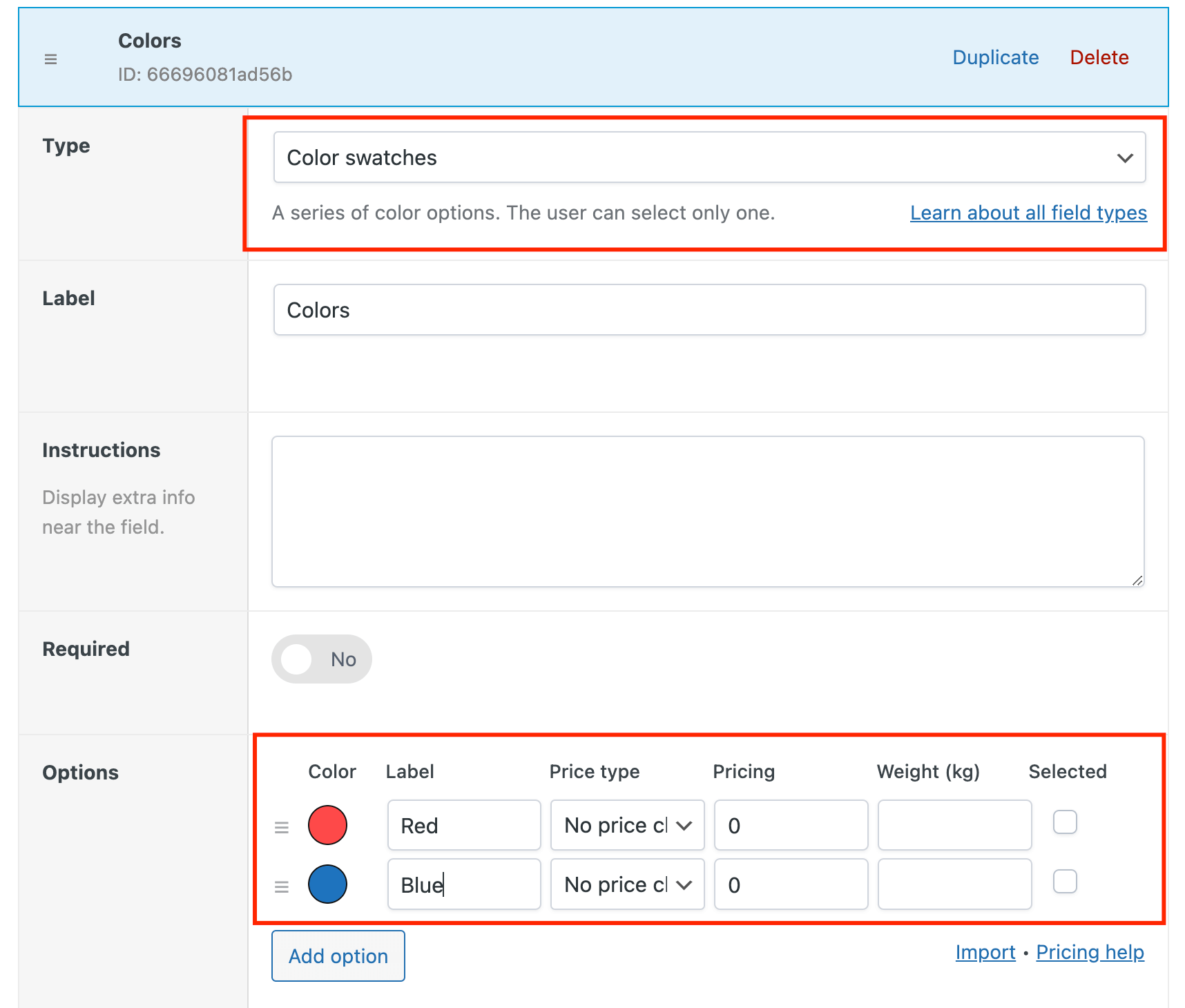Click the Options label in the left column
The width and height of the screenshot is (1185, 1008).
pyautogui.click(x=80, y=773)
